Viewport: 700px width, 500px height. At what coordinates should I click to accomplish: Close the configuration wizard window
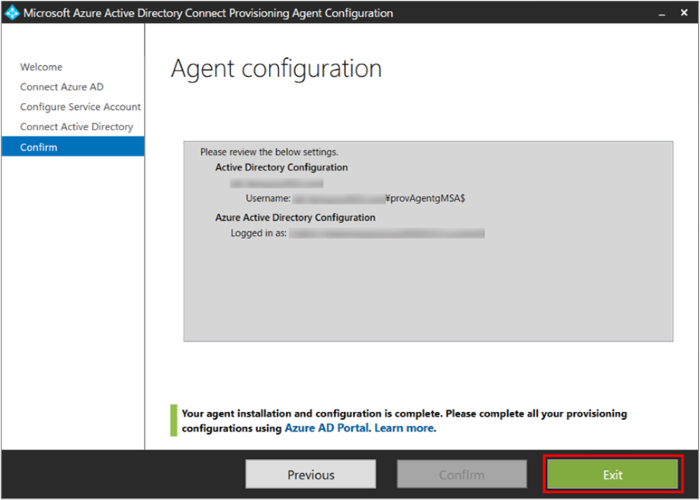(684, 13)
